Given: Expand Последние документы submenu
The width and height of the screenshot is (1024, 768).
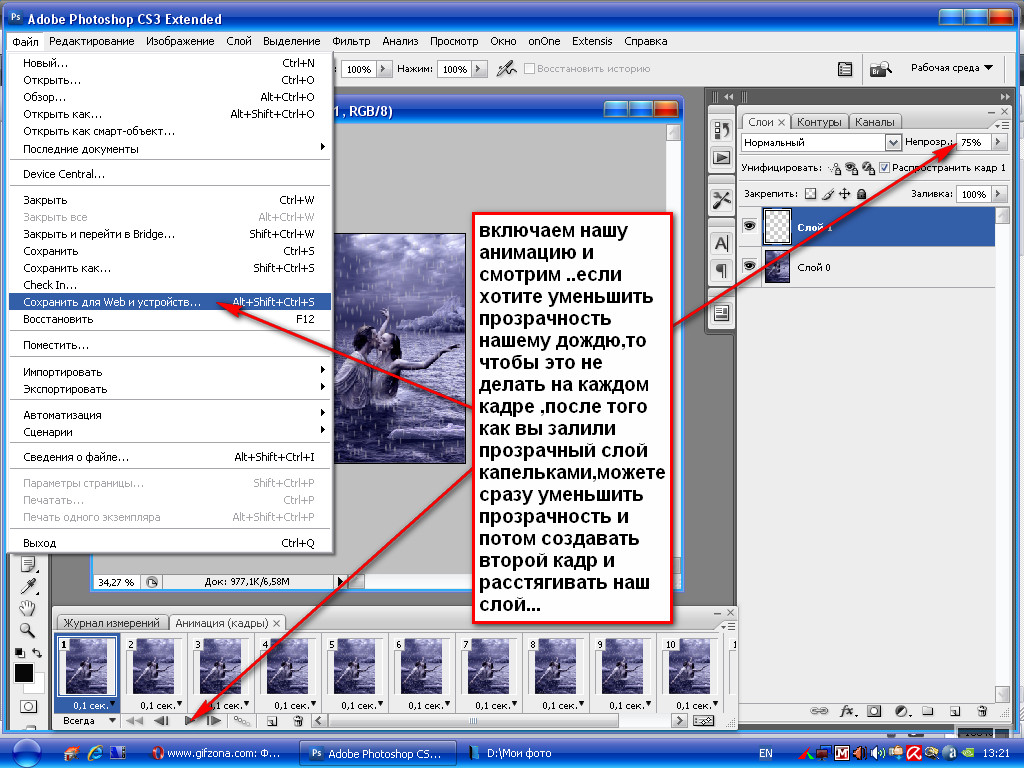Looking at the screenshot, I should (x=170, y=149).
